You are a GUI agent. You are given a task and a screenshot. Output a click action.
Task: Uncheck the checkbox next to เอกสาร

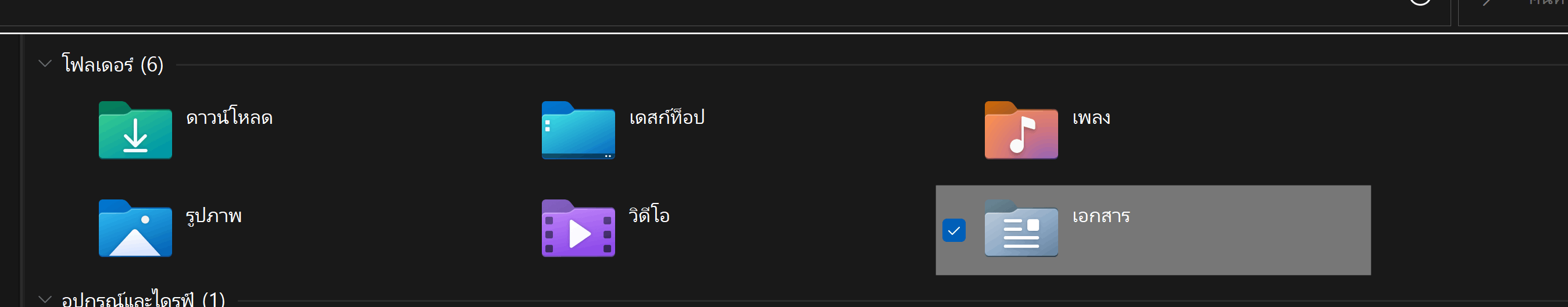coord(954,230)
